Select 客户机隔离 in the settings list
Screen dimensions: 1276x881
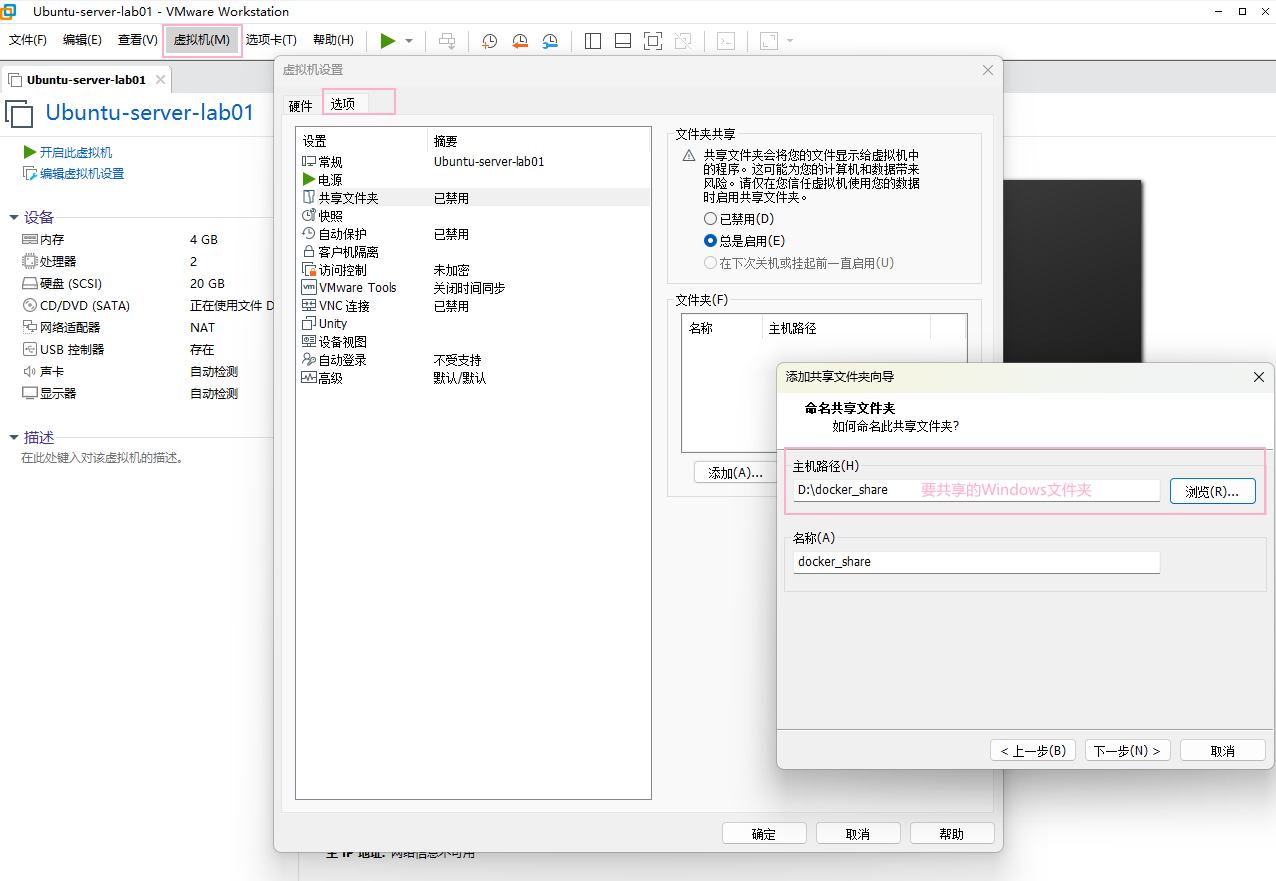click(x=473, y=252)
